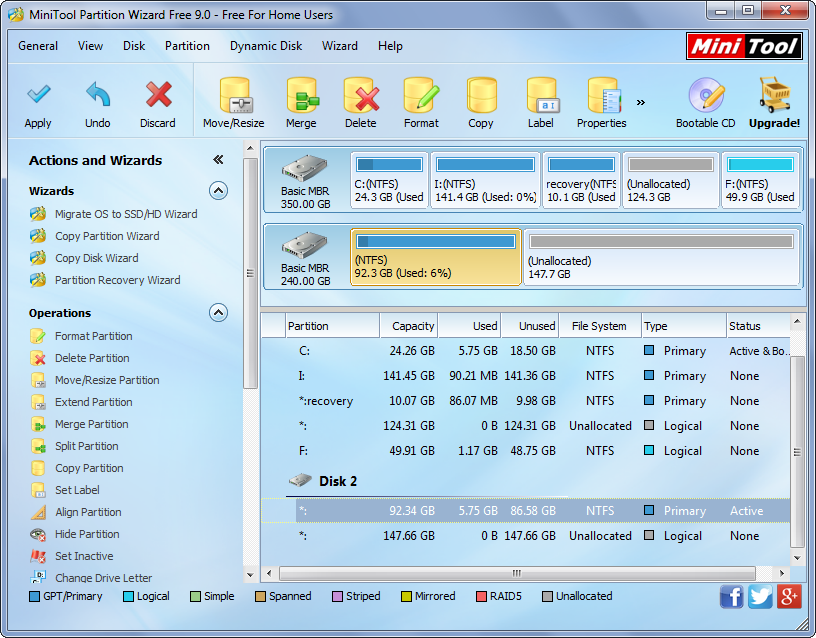Click Extend Partition in Operations
Viewport: 816px width, 638px height.
click(x=94, y=402)
